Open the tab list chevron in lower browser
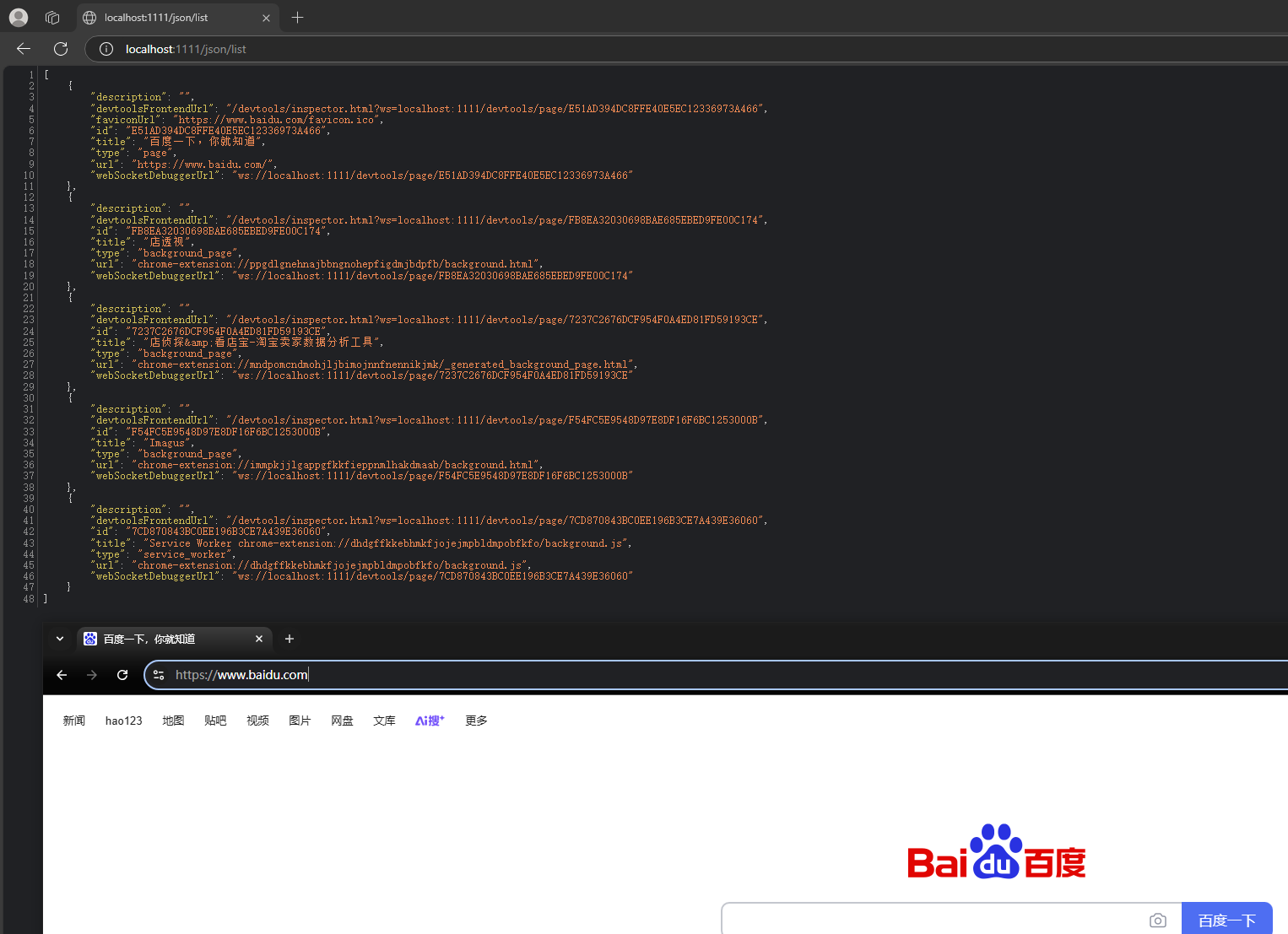This screenshot has width=1288, height=934. 59,639
